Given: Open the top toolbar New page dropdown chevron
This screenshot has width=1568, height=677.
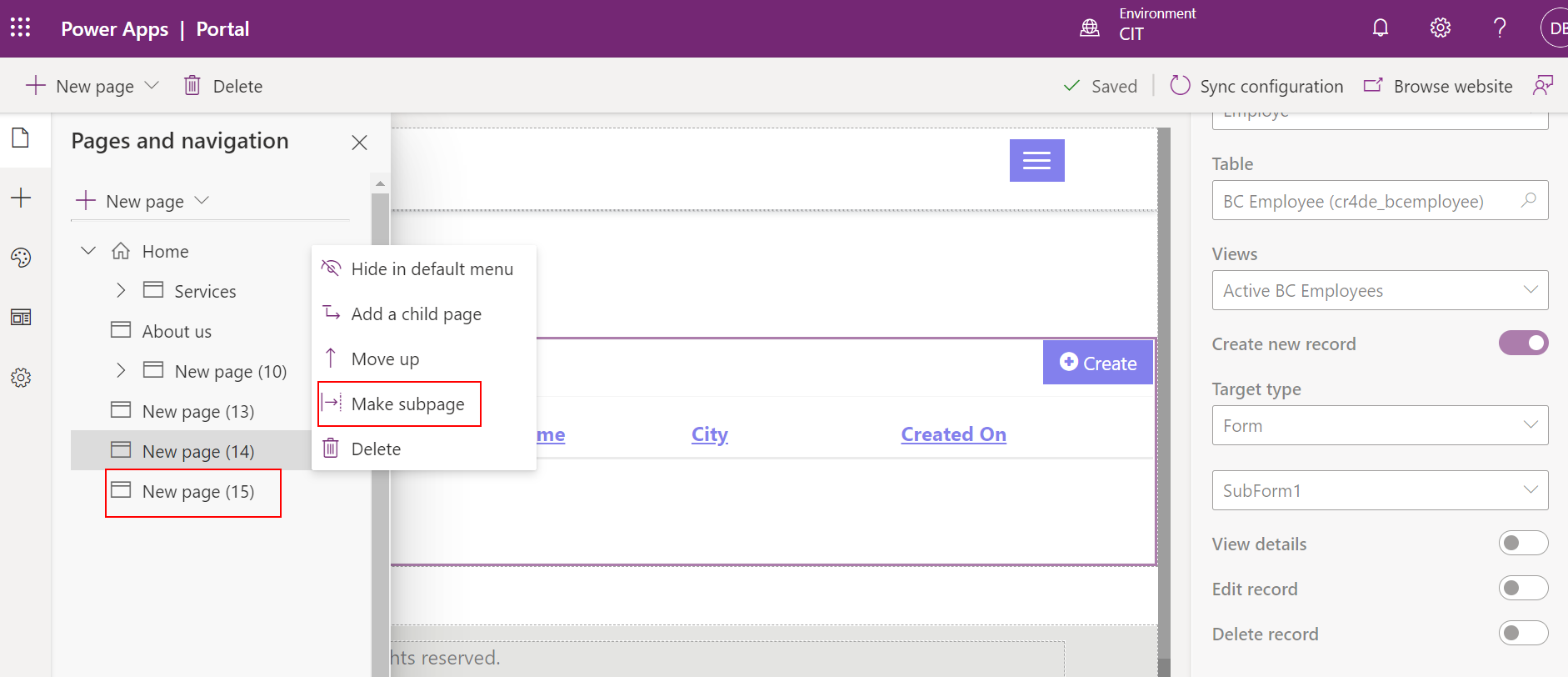Looking at the screenshot, I should [x=152, y=85].
